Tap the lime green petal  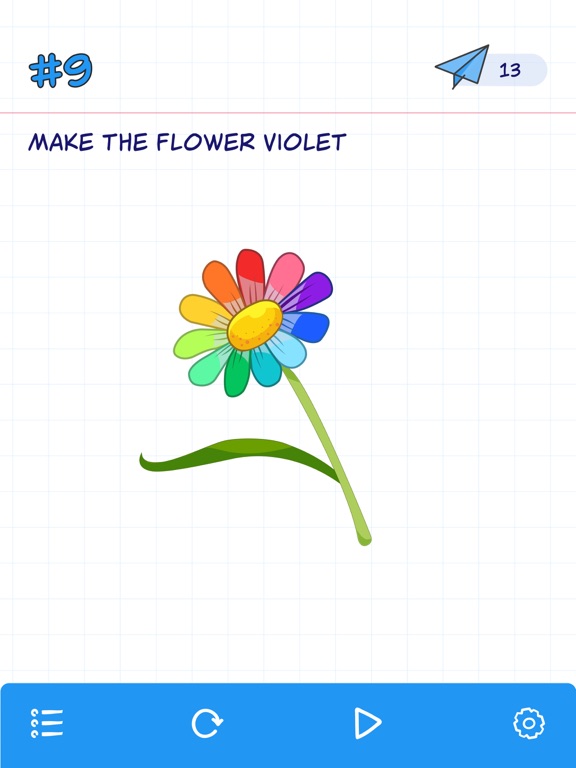point(200,343)
